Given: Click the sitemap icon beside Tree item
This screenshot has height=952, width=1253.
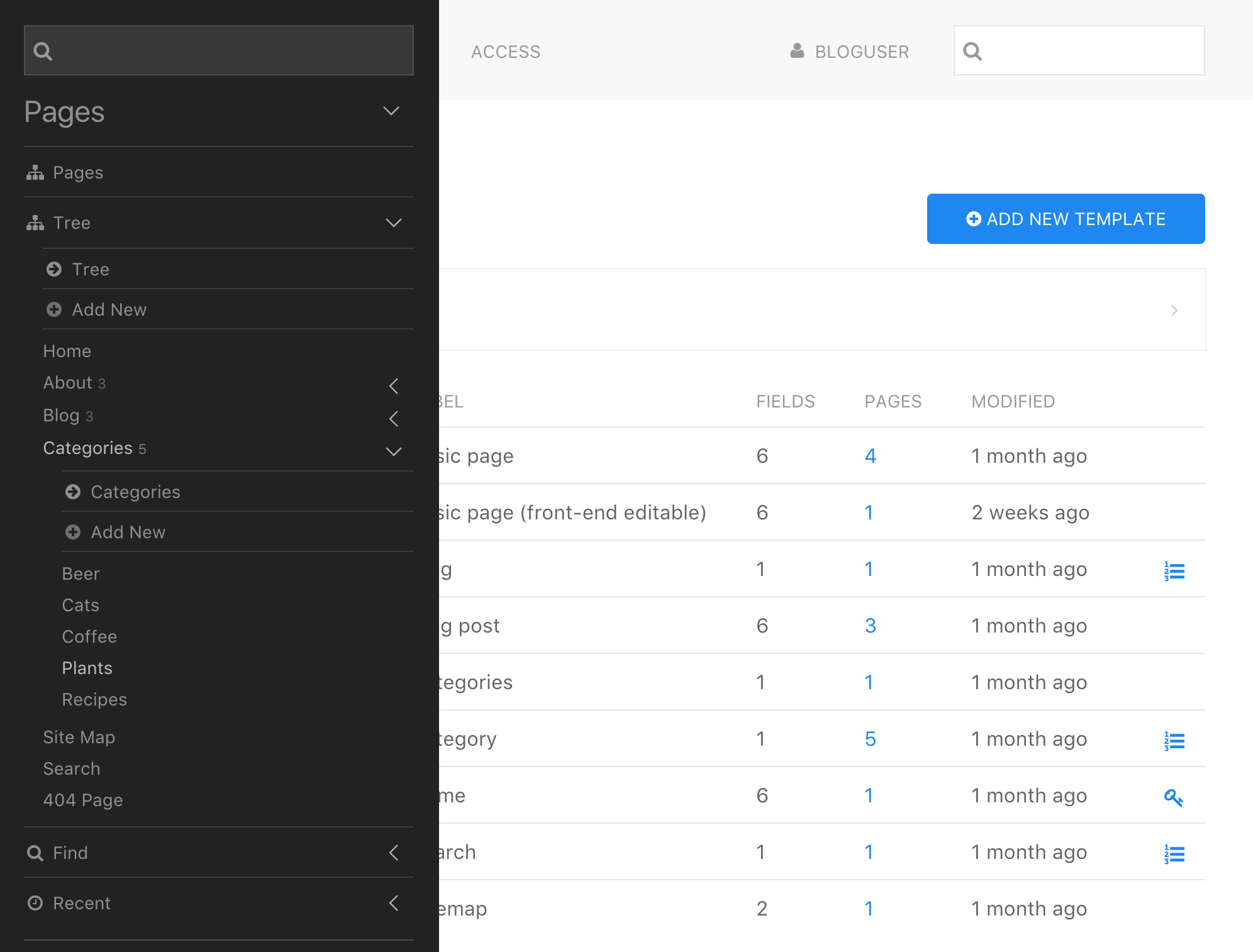Looking at the screenshot, I should 35,223.
